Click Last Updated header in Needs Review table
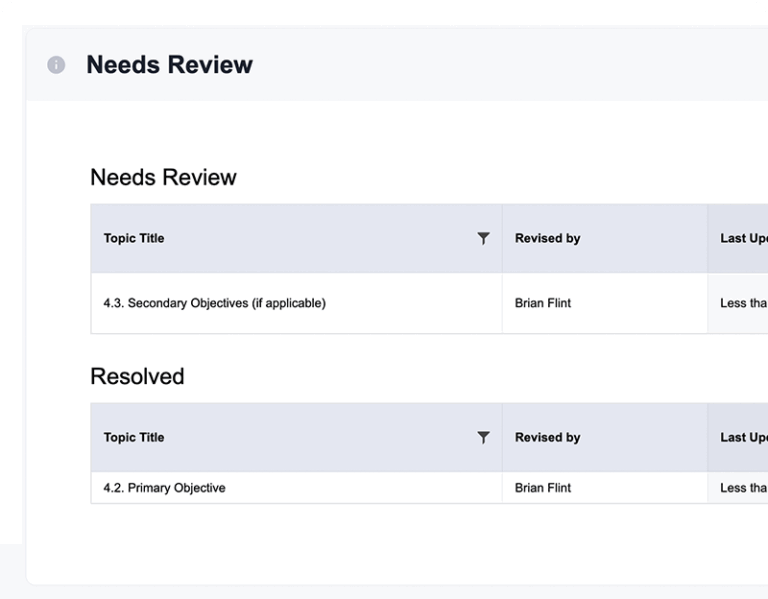Viewport: 768px width, 599px height. tap(743, 239)
